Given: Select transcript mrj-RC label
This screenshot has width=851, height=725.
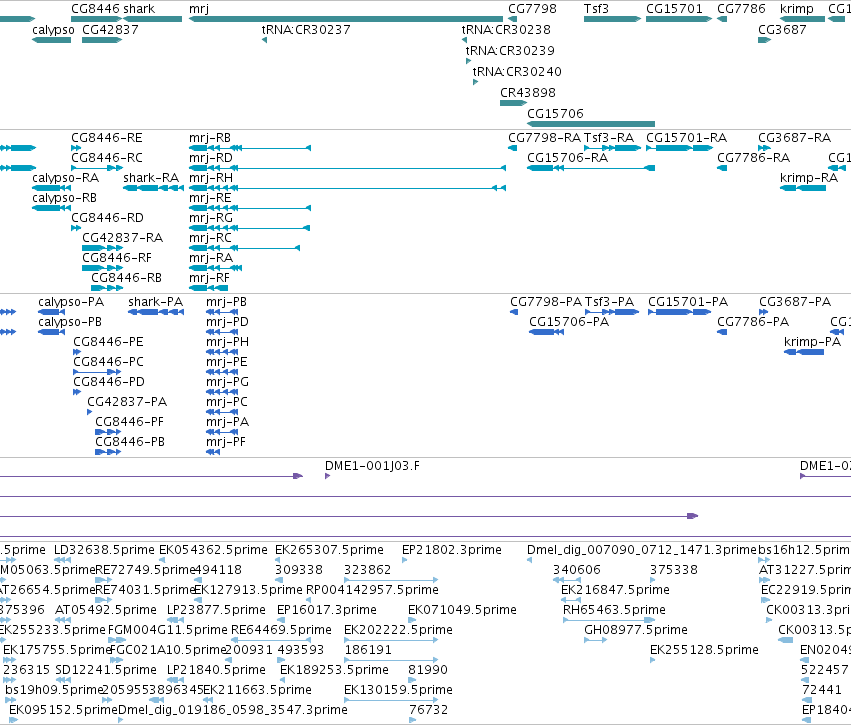Looking at the screenshot, I should point(210,238).
